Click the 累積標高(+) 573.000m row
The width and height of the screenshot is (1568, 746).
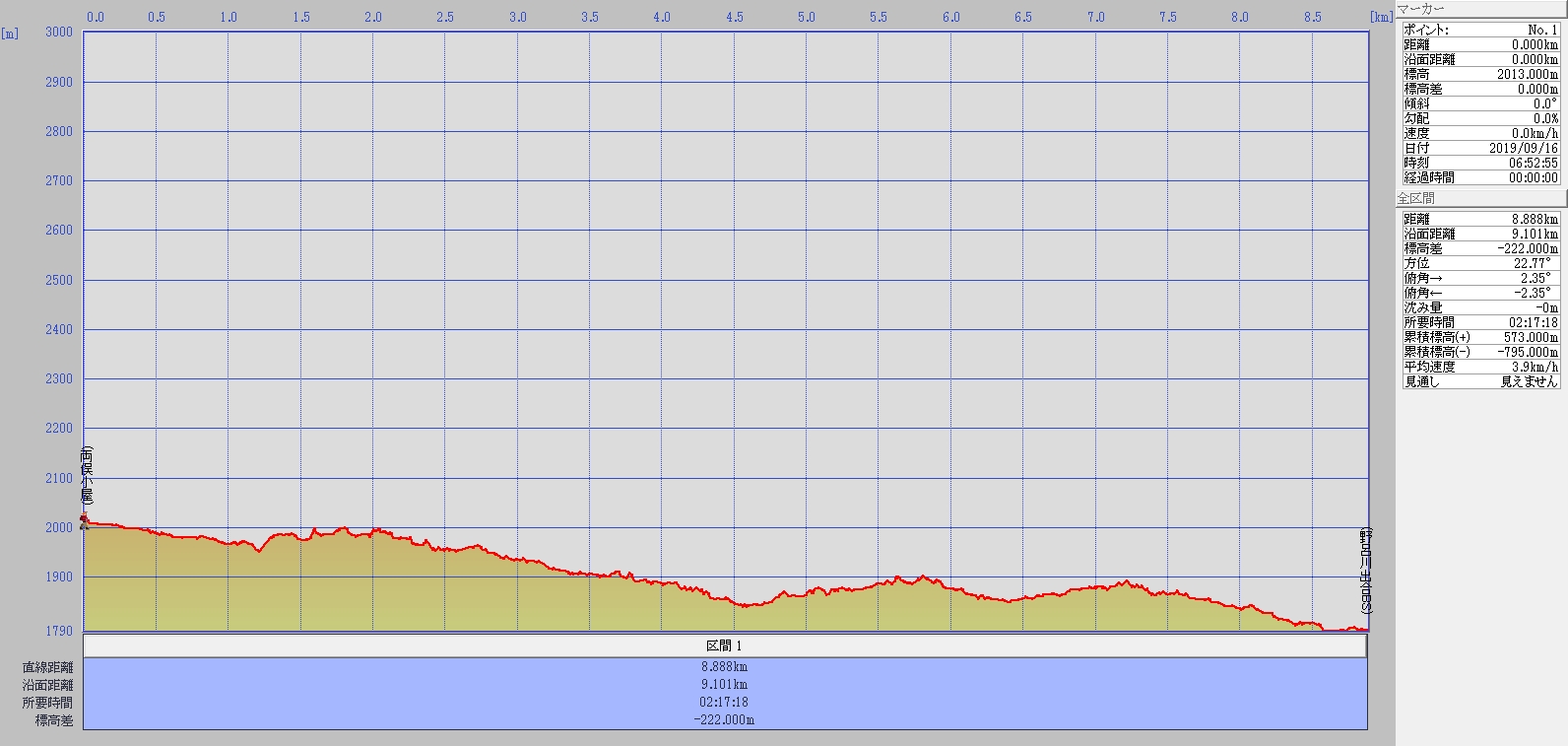click(x=1480, y=337)
